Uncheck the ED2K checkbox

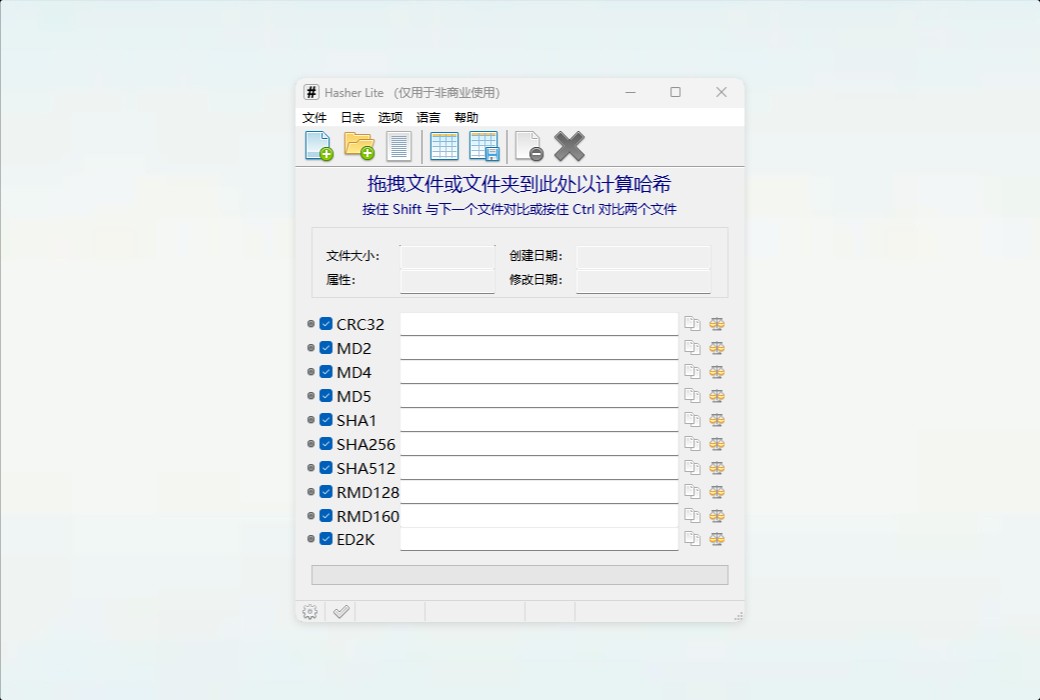pyautogui.click(x=325, y=539)
